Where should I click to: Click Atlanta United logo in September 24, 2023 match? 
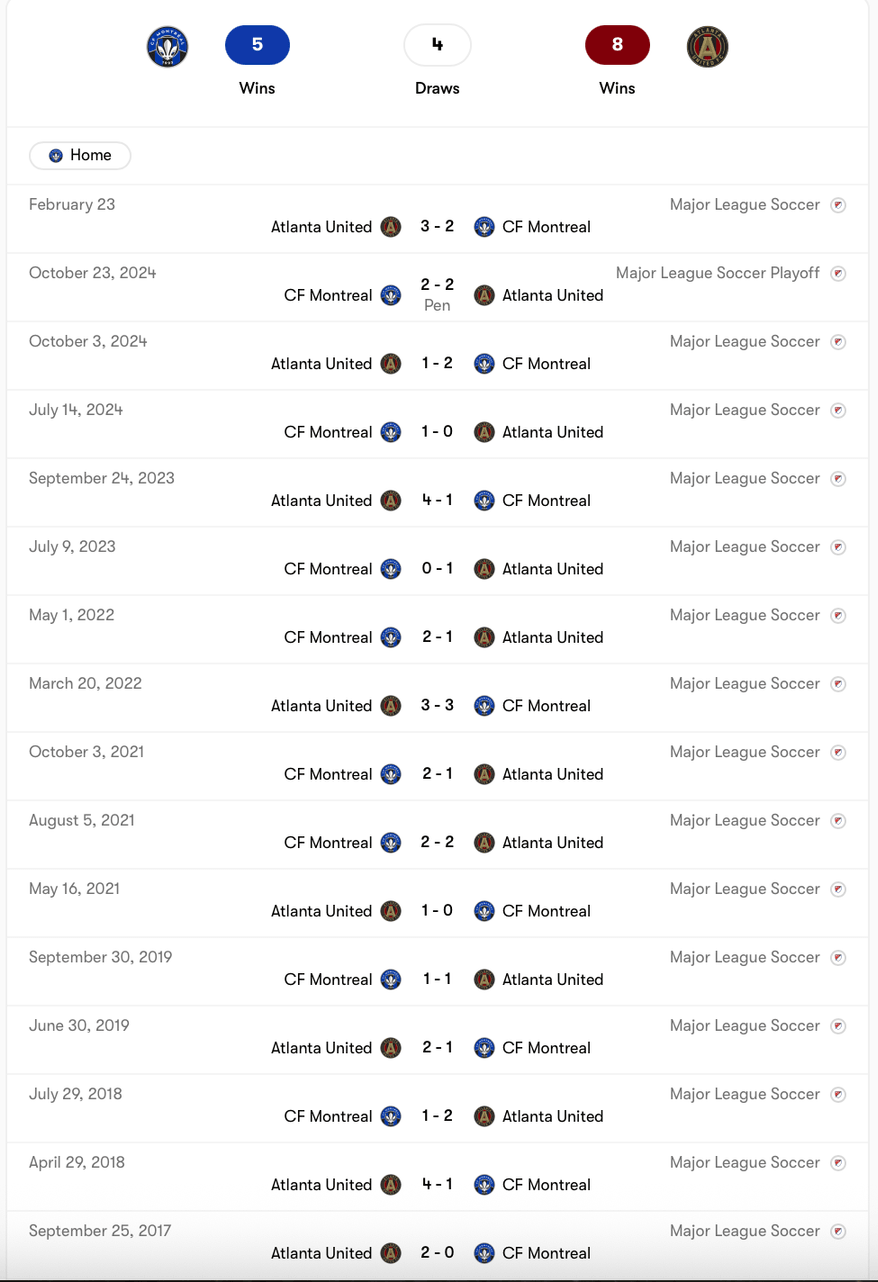pyautogui.click(x=391, y=500)
